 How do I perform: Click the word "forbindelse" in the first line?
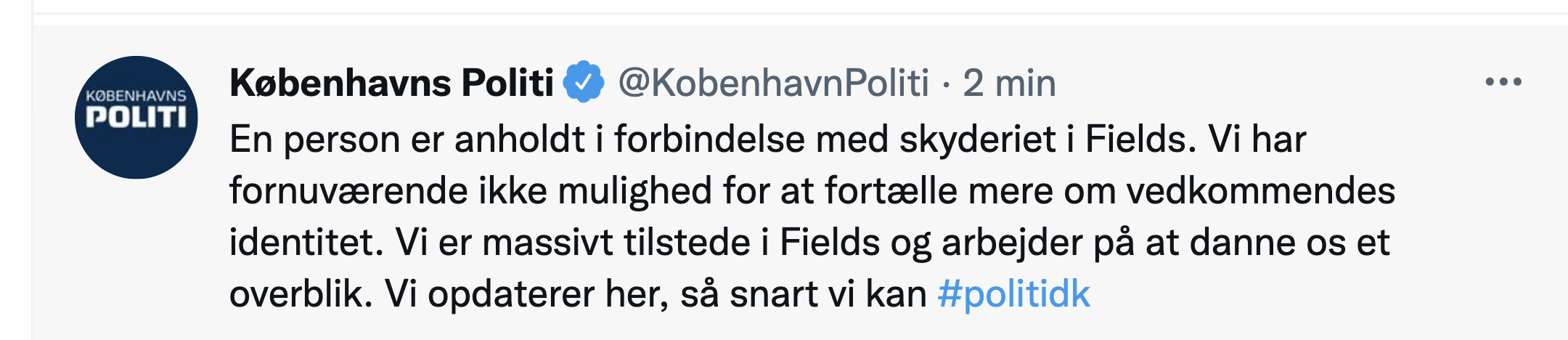point(709,139)
